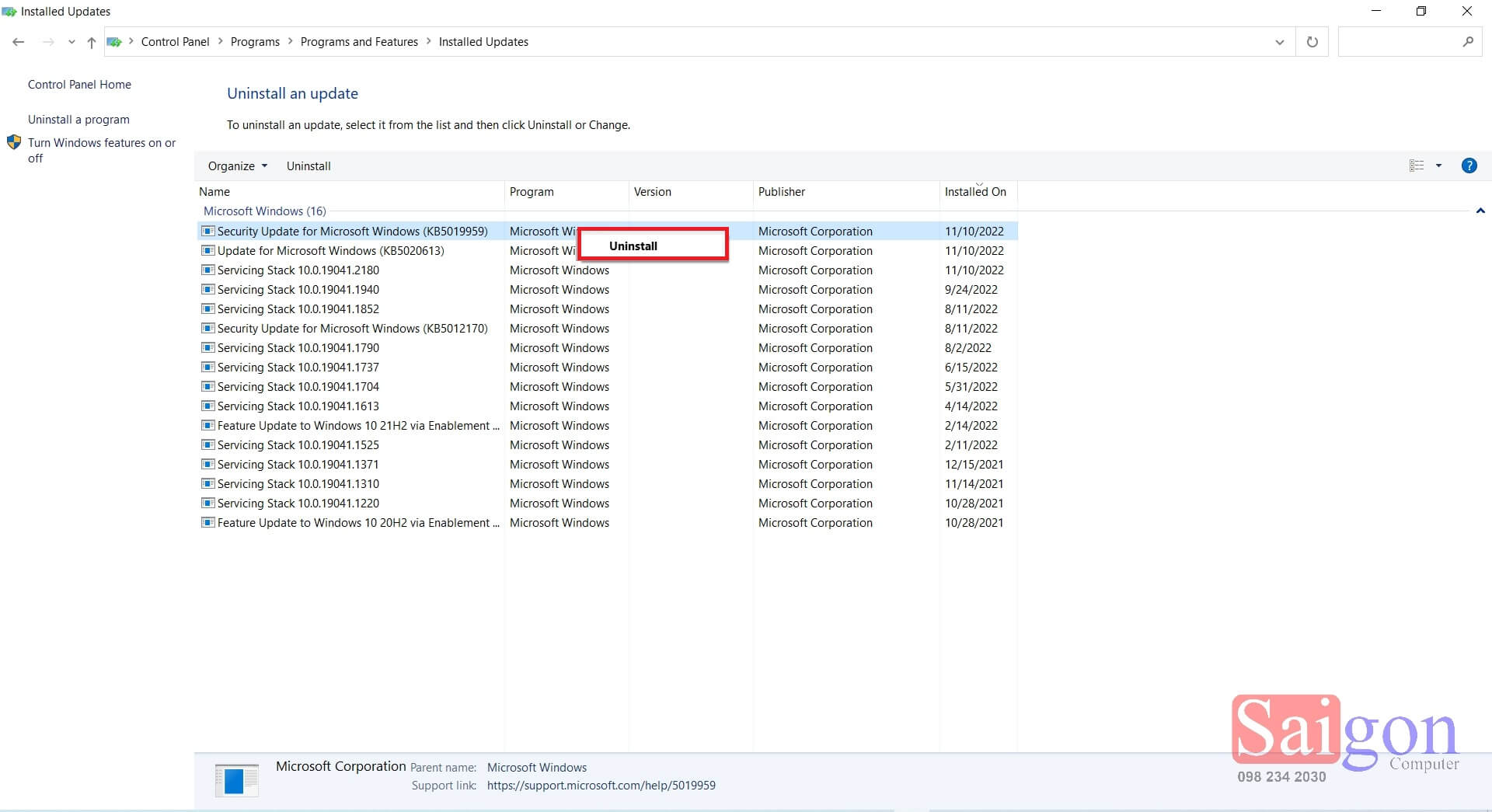Click the details pane update thumbnail
This screenshot has height=812, width=1492.
coord(236,779)
